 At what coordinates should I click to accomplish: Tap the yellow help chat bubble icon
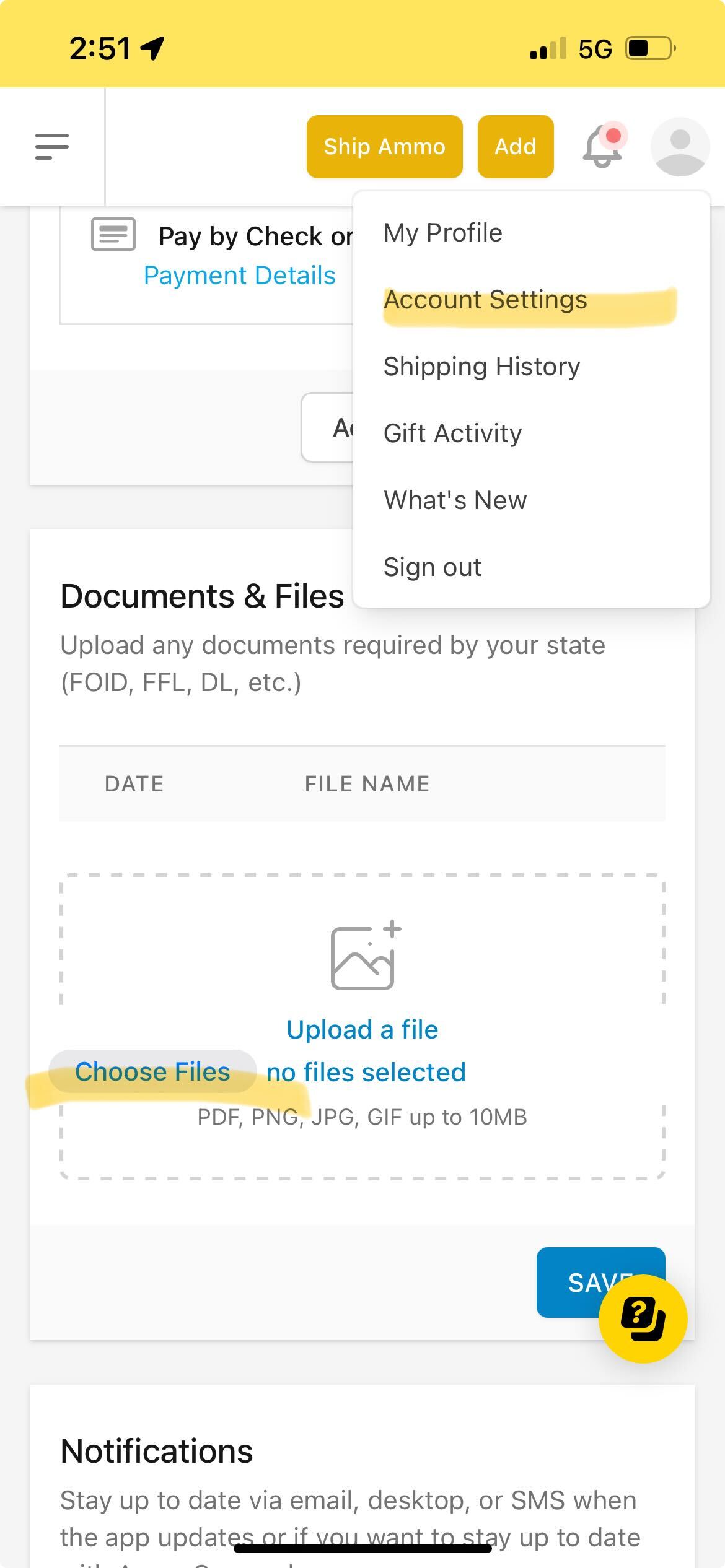(x=643, y=1319)
